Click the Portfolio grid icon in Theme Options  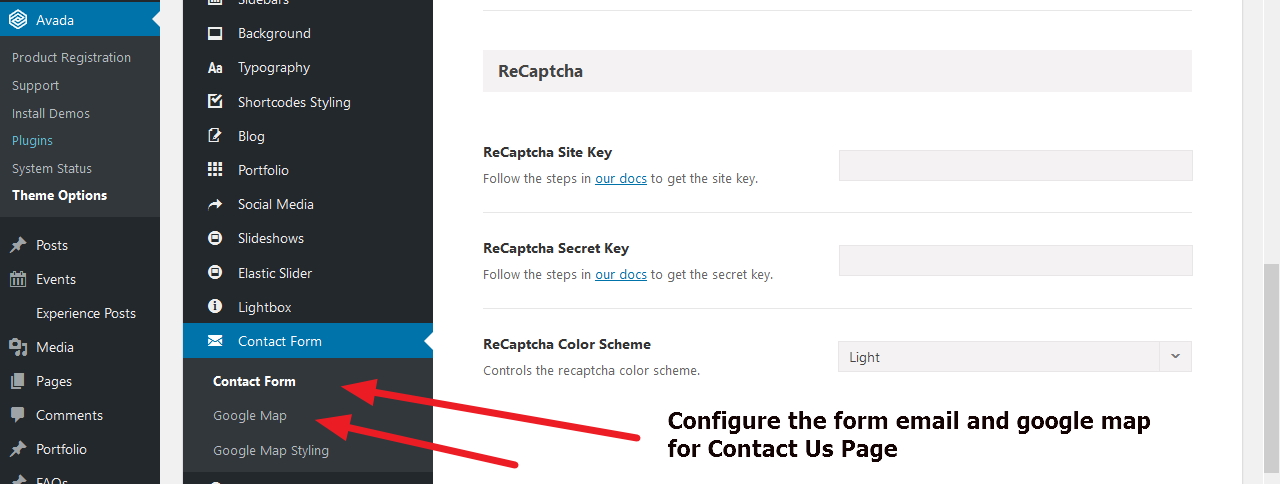click(x=215, y=170)
